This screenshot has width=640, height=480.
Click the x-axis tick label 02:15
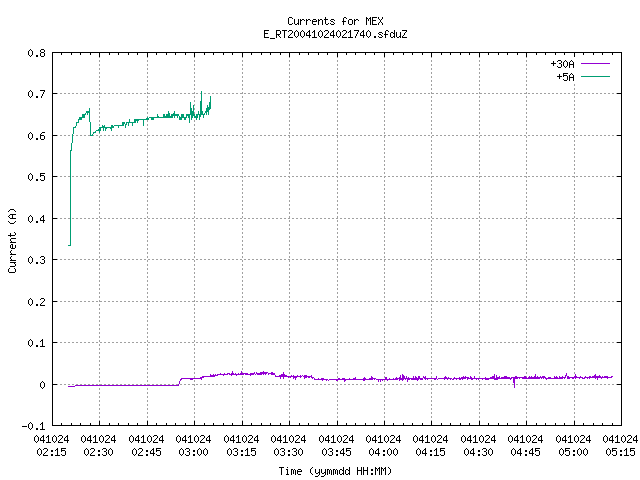tap(51, 452)
